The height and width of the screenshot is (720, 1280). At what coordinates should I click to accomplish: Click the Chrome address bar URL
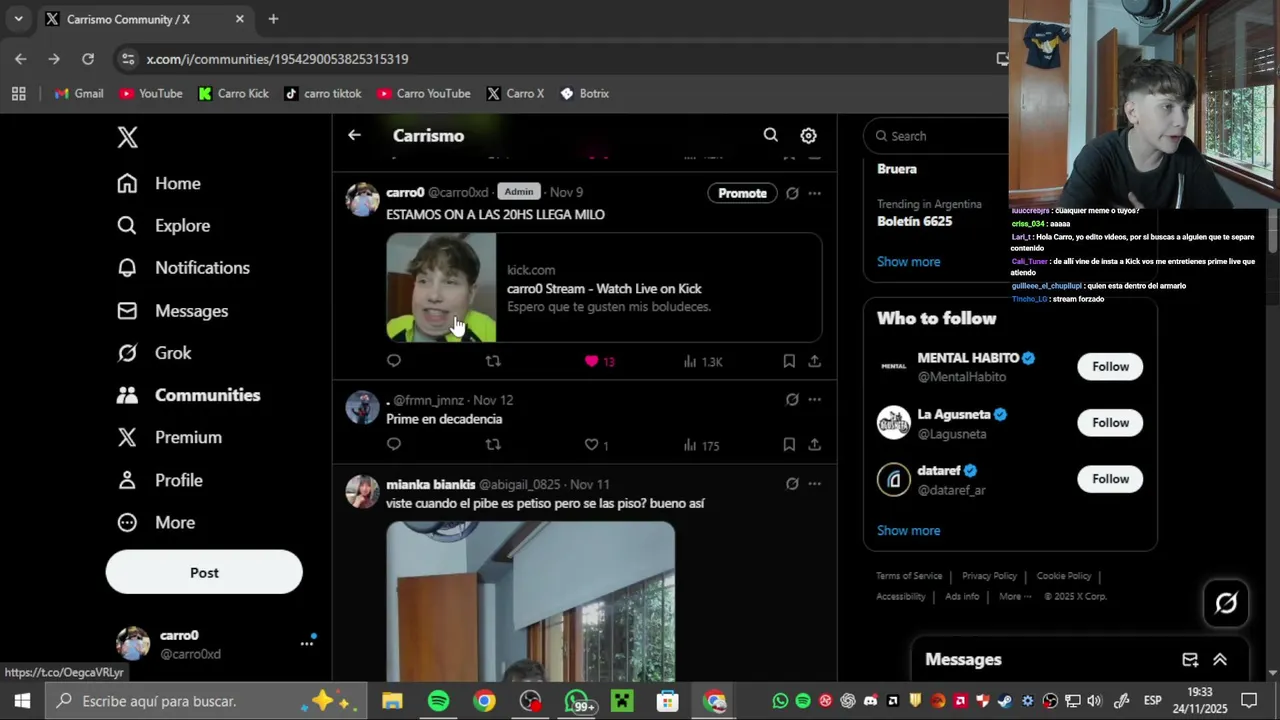277,59
